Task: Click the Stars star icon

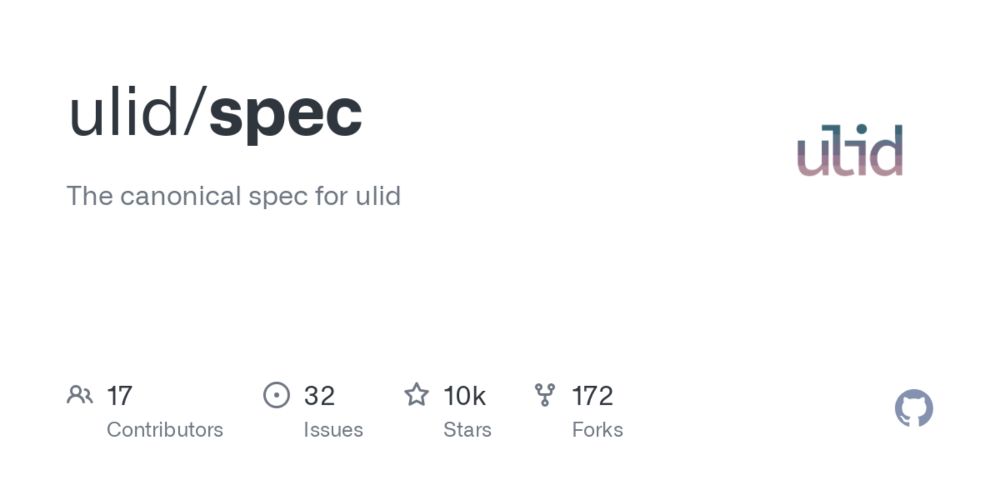Action: point(417,395)
